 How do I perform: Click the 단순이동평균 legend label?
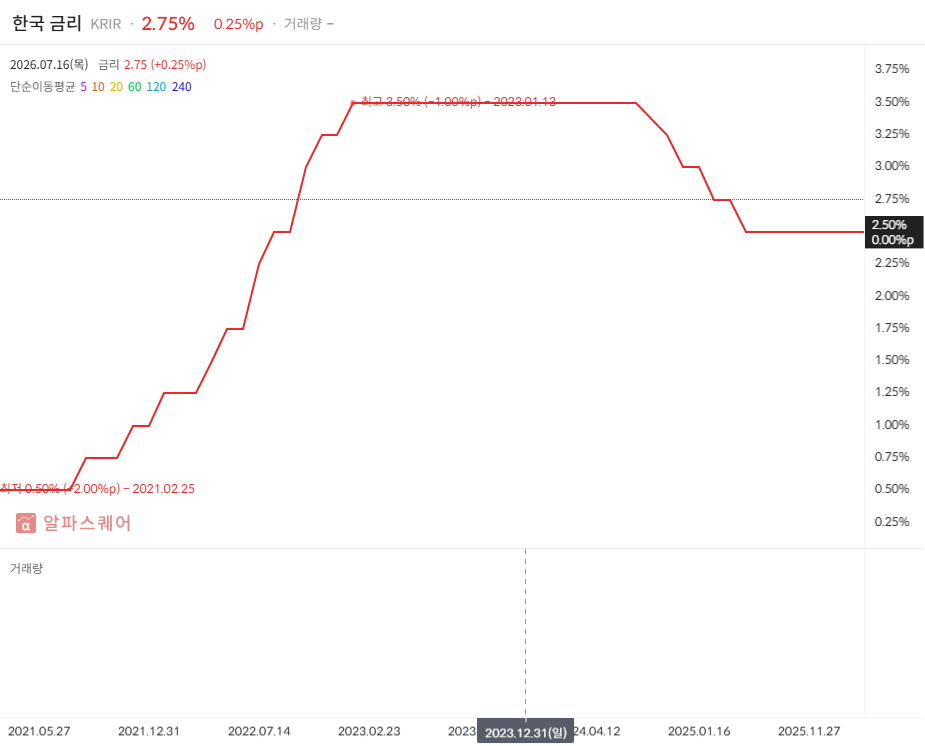click(42, 87)
